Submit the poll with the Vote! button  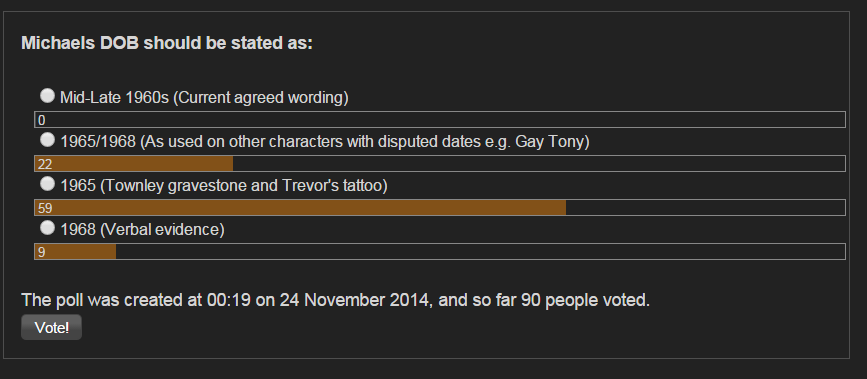pyautogui.click(x=51, y=328)
